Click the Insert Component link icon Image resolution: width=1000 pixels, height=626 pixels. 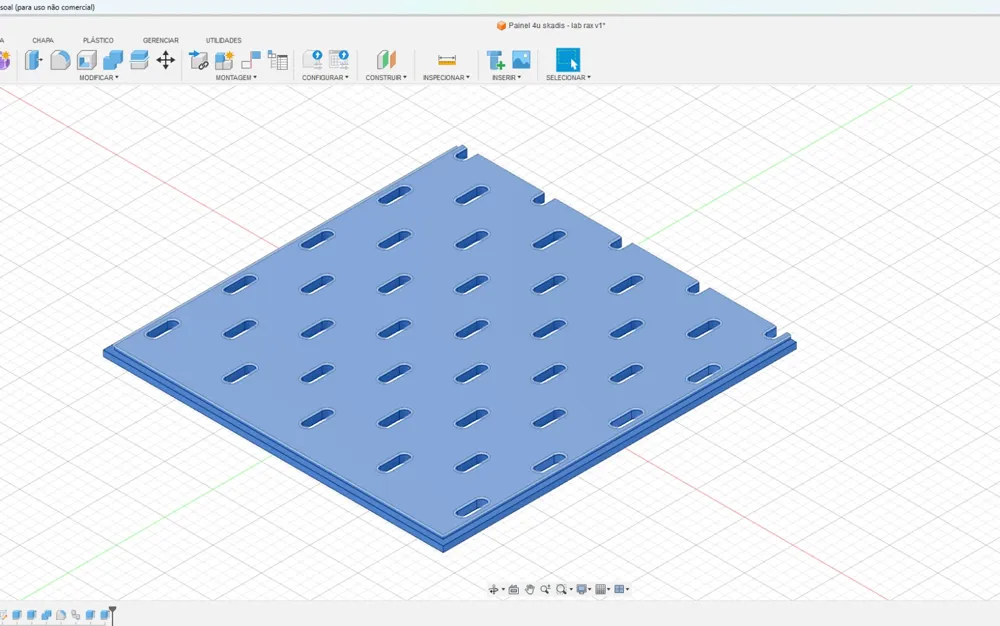pos(198,60)
